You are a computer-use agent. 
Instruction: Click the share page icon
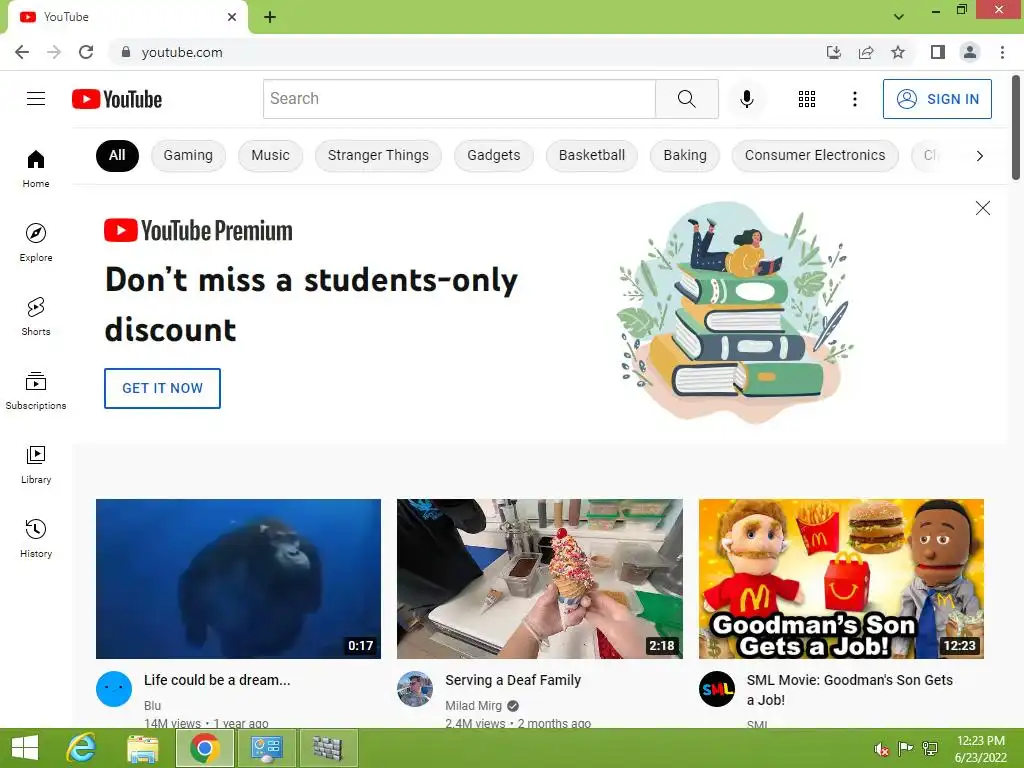coord(866,52)
